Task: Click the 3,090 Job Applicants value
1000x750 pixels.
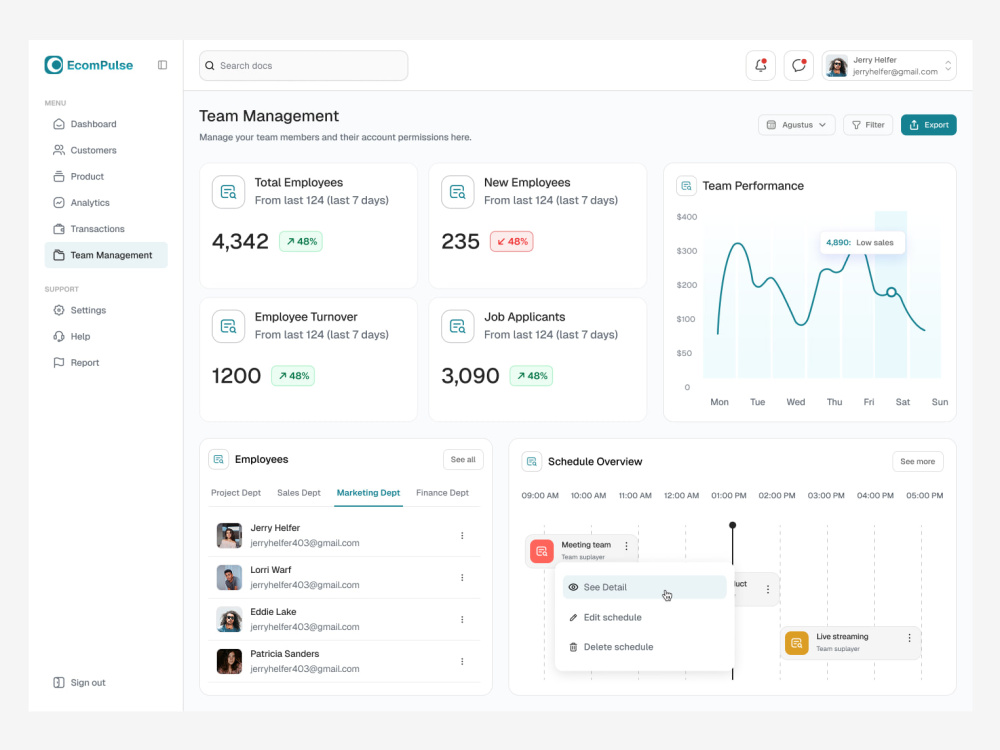Action: (x=470, y=376)
